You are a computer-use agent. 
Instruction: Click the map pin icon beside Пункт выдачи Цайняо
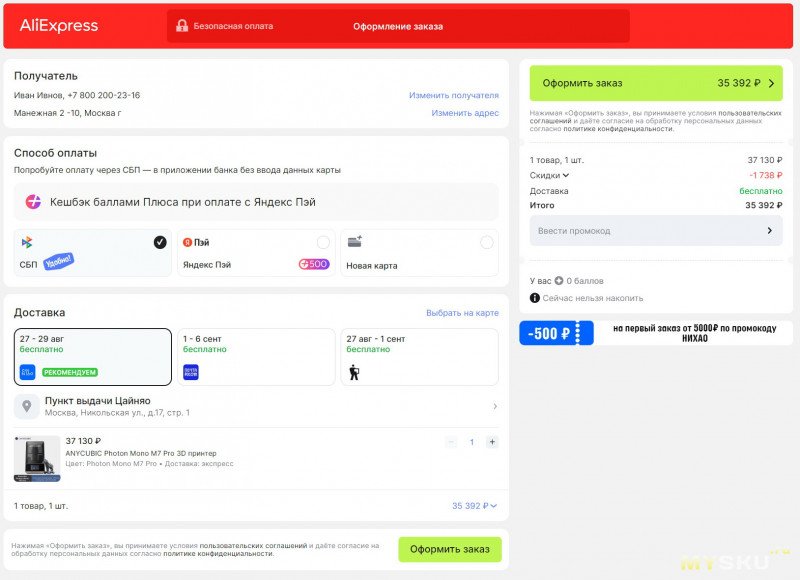(27, 407)
